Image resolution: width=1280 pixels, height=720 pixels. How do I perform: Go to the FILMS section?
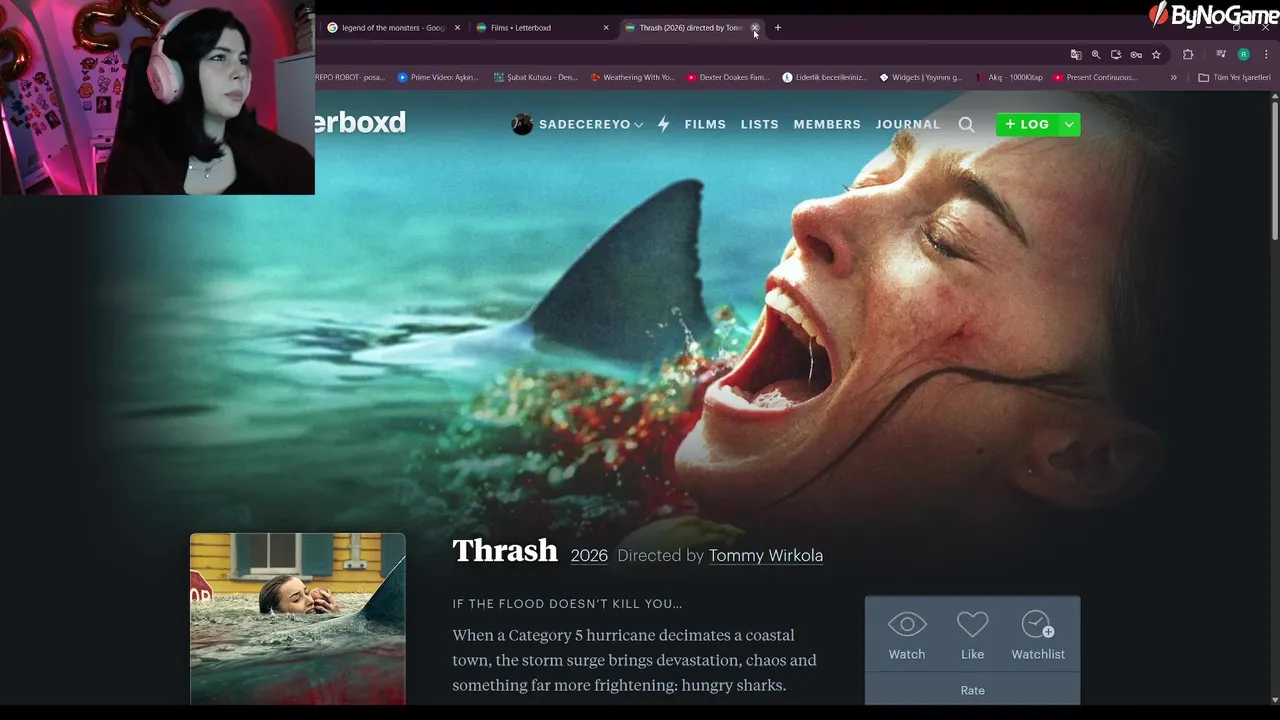click(x=705, y=124)
